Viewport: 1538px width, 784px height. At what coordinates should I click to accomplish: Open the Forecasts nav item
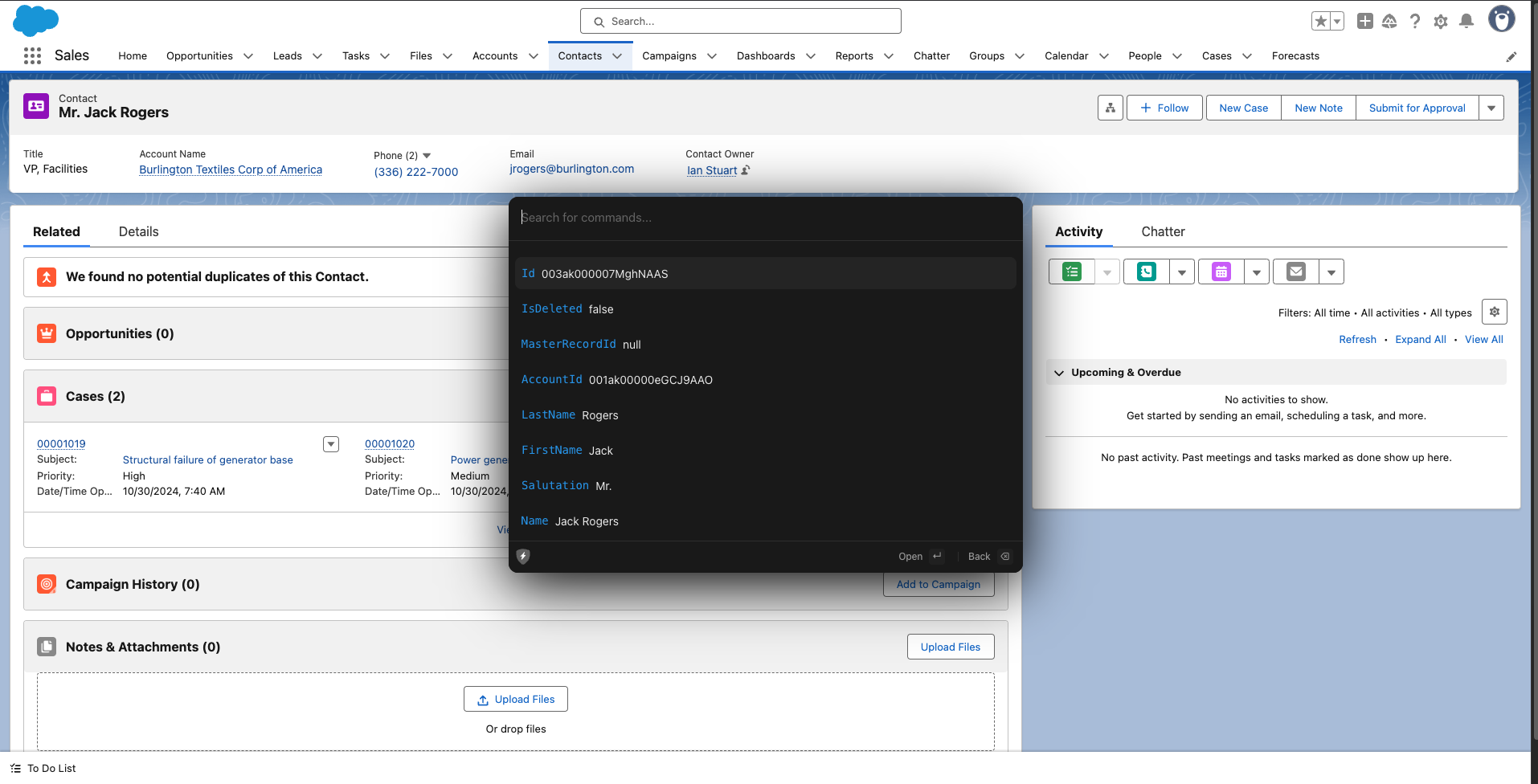[1295, 56]
